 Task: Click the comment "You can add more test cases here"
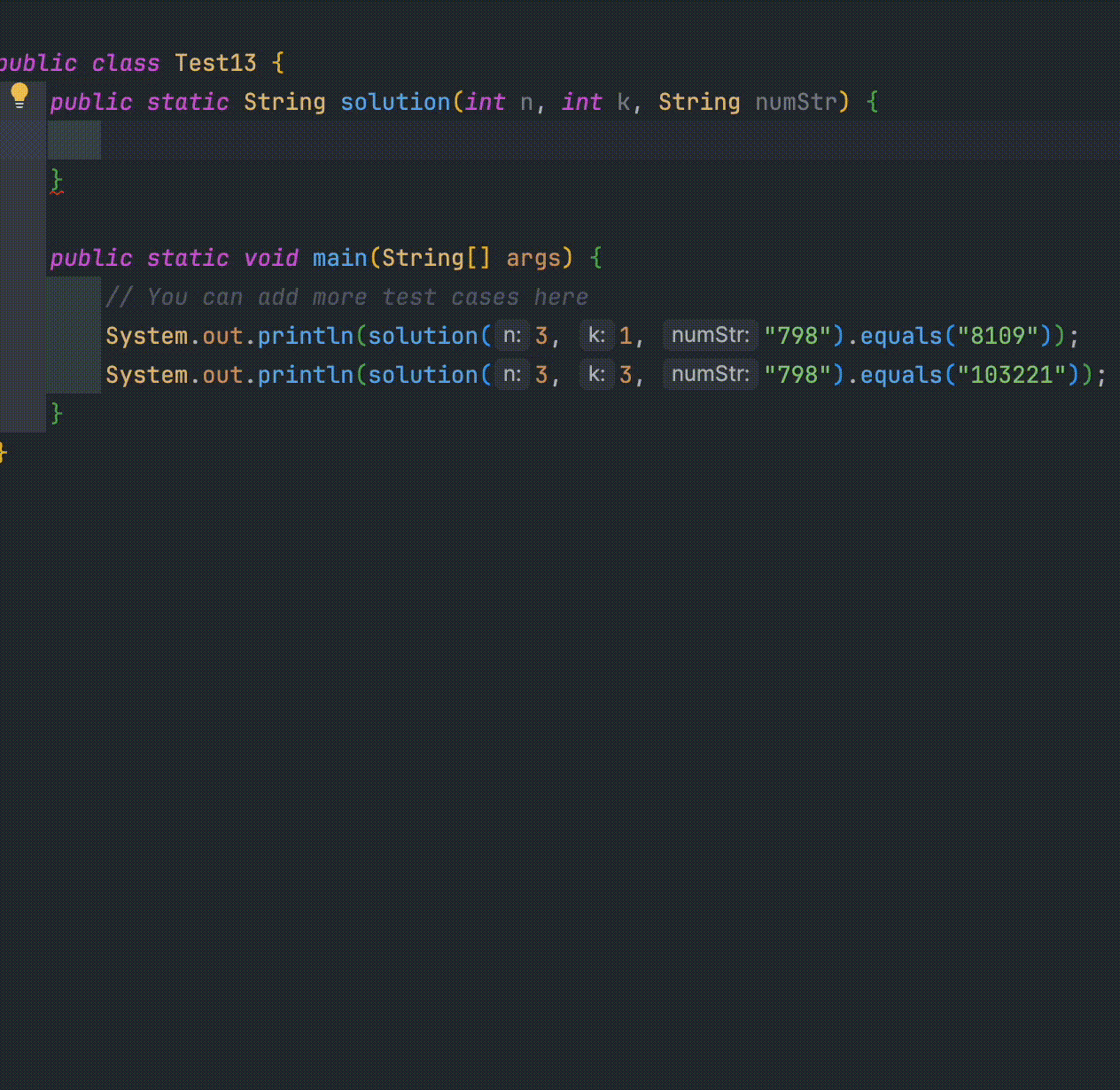[347, 296]
